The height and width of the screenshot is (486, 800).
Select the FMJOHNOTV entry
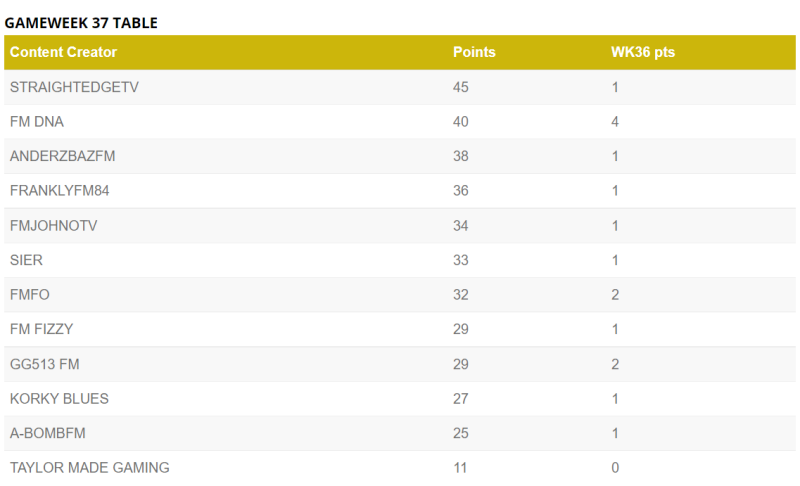[54, 226]
